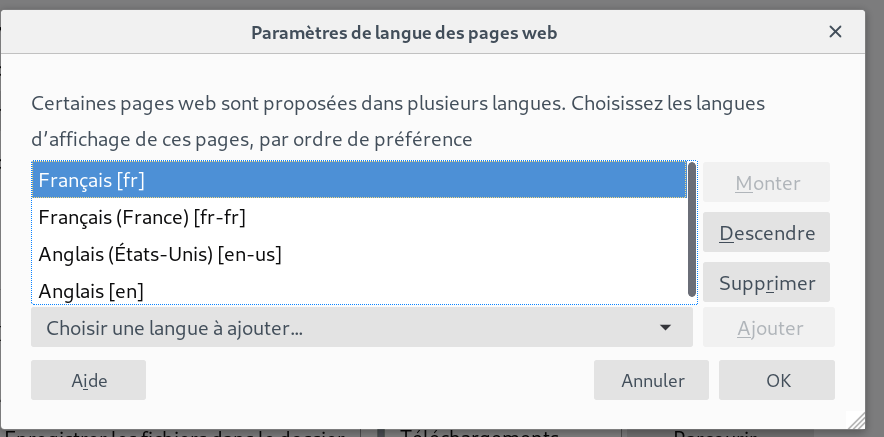Screen dimensions: 884x437
Task: Click the resize grip in dialog corner
Action: click(855, 419)
